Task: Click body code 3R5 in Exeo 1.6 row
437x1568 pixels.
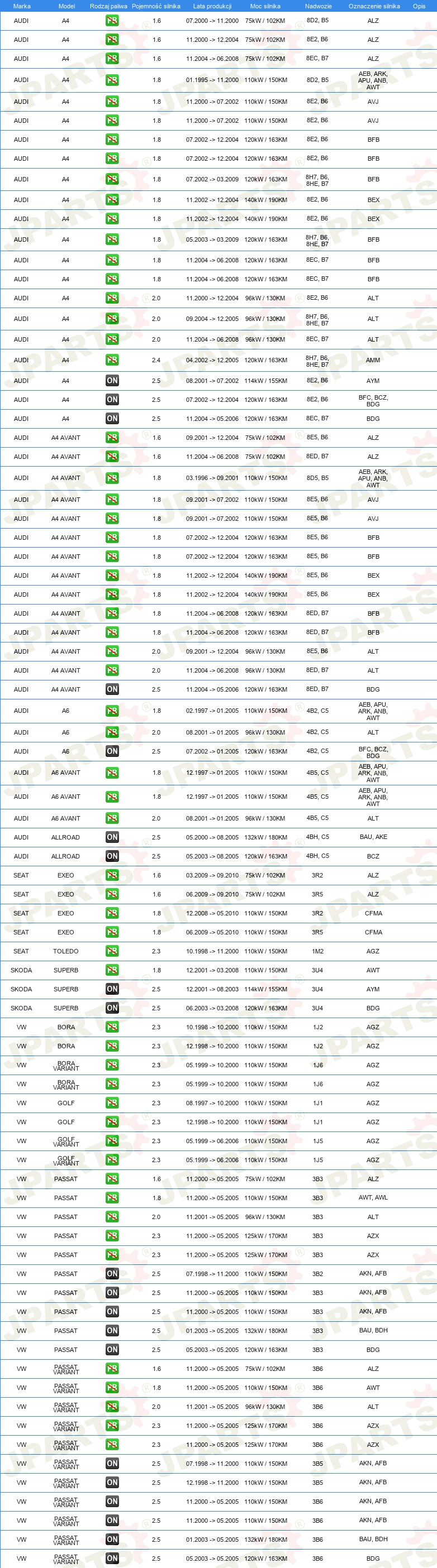Action: coord(317,894)
